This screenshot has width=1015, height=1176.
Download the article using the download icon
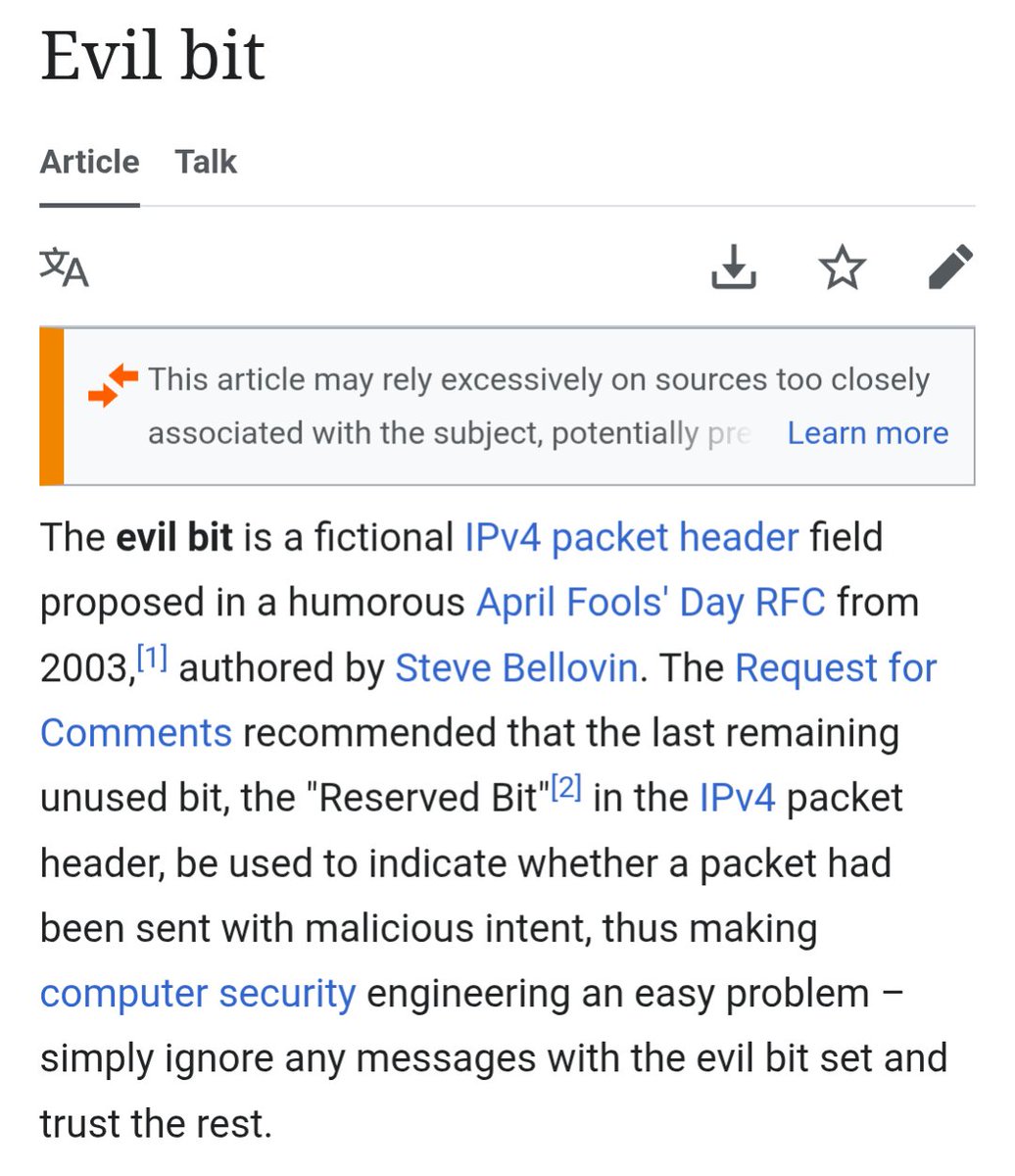[x=734, y=268]
